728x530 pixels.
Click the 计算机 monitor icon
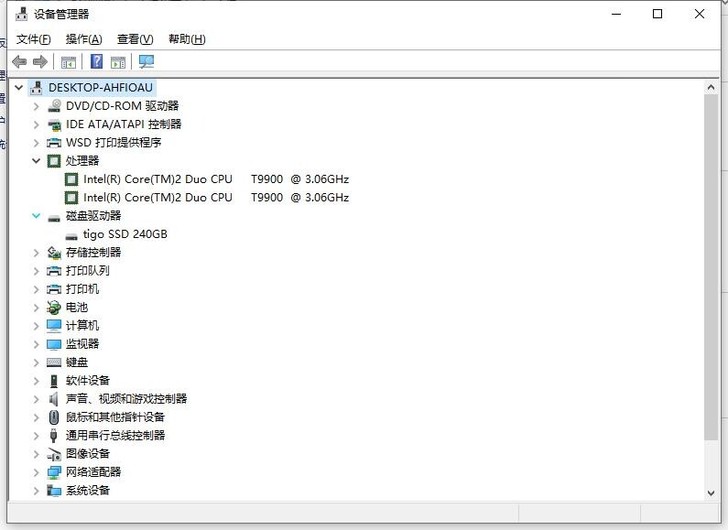coord(54,326)
